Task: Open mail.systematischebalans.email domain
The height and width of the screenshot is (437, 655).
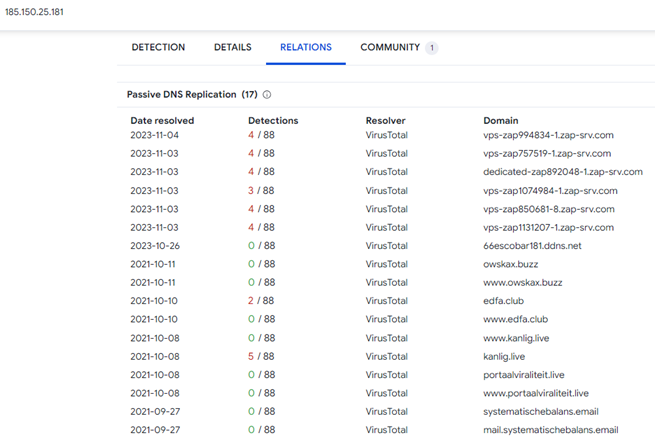Action: [x=550, y=430]
